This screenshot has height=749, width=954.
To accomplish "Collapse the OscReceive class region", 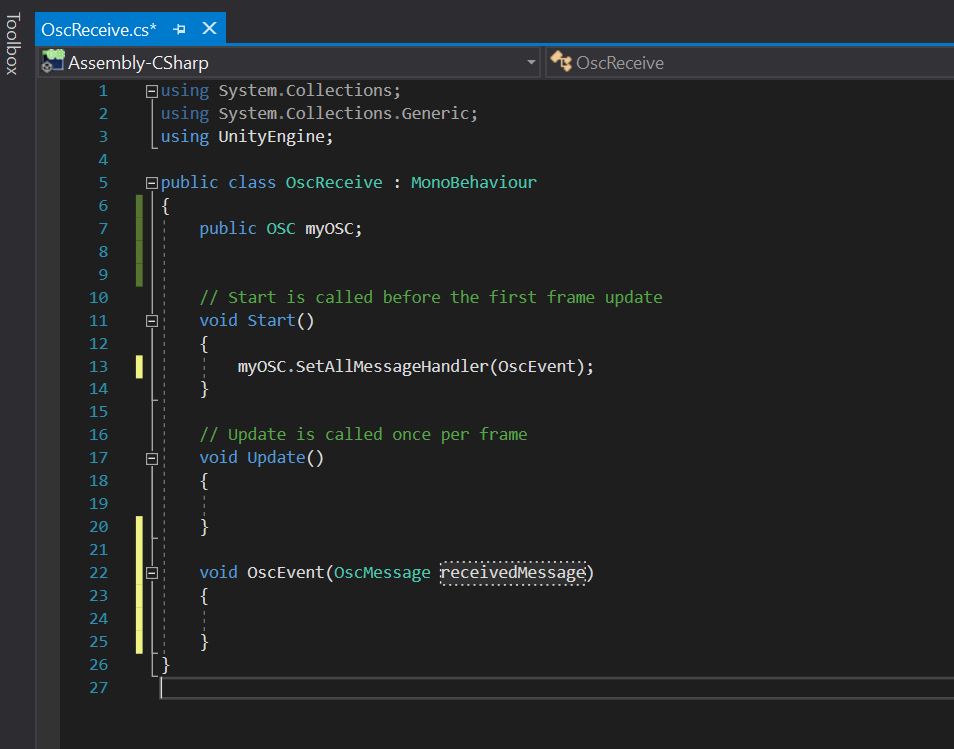I will 152,183.
